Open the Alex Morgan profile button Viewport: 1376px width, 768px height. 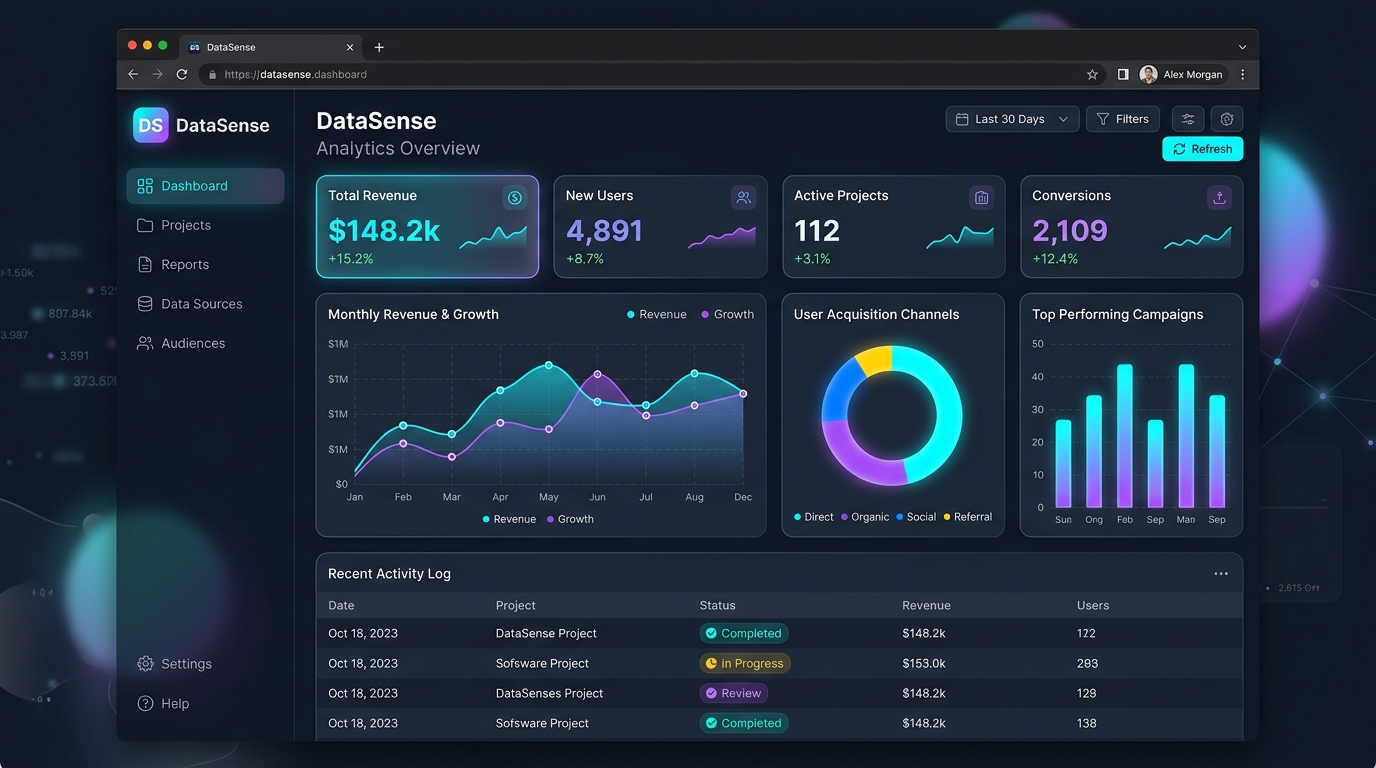click(1181, 74)
